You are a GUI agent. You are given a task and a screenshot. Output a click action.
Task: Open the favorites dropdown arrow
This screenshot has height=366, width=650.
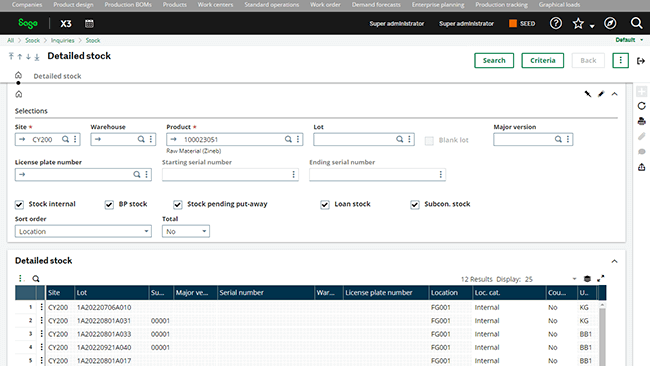[x=592, y=26]
